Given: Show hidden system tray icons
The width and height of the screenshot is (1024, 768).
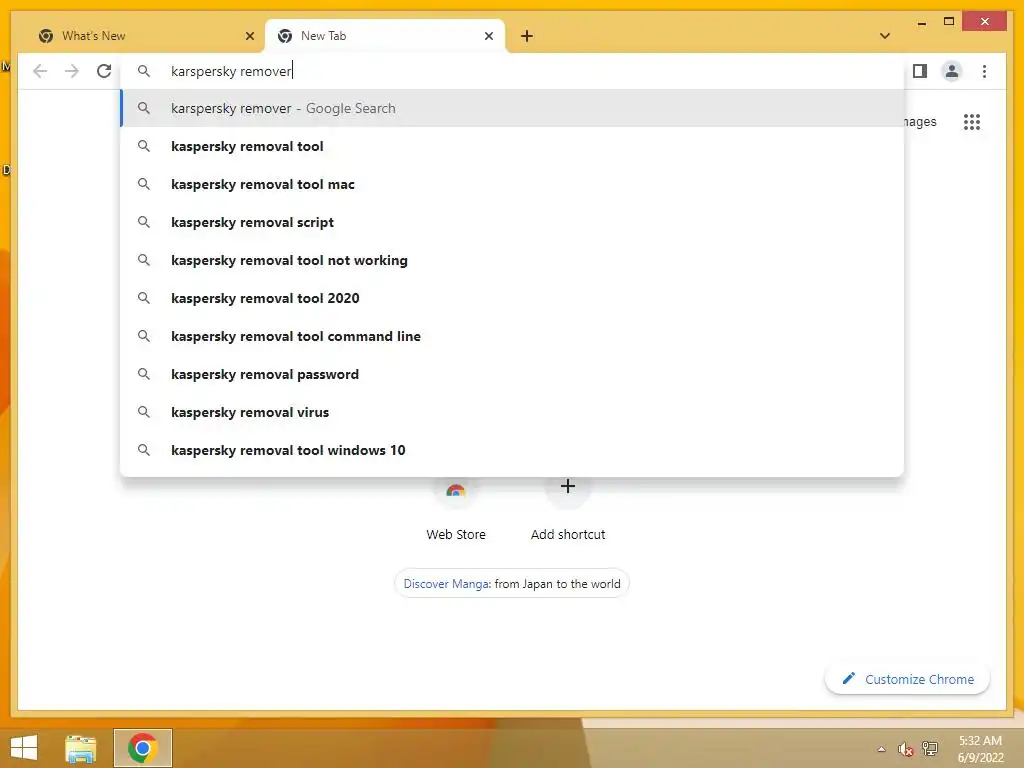Looking at the screenshot, I should coord(882,749).
